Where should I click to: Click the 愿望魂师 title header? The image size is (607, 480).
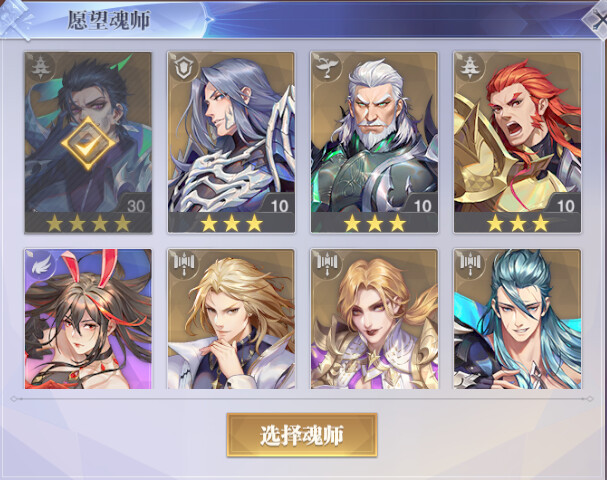109,20
